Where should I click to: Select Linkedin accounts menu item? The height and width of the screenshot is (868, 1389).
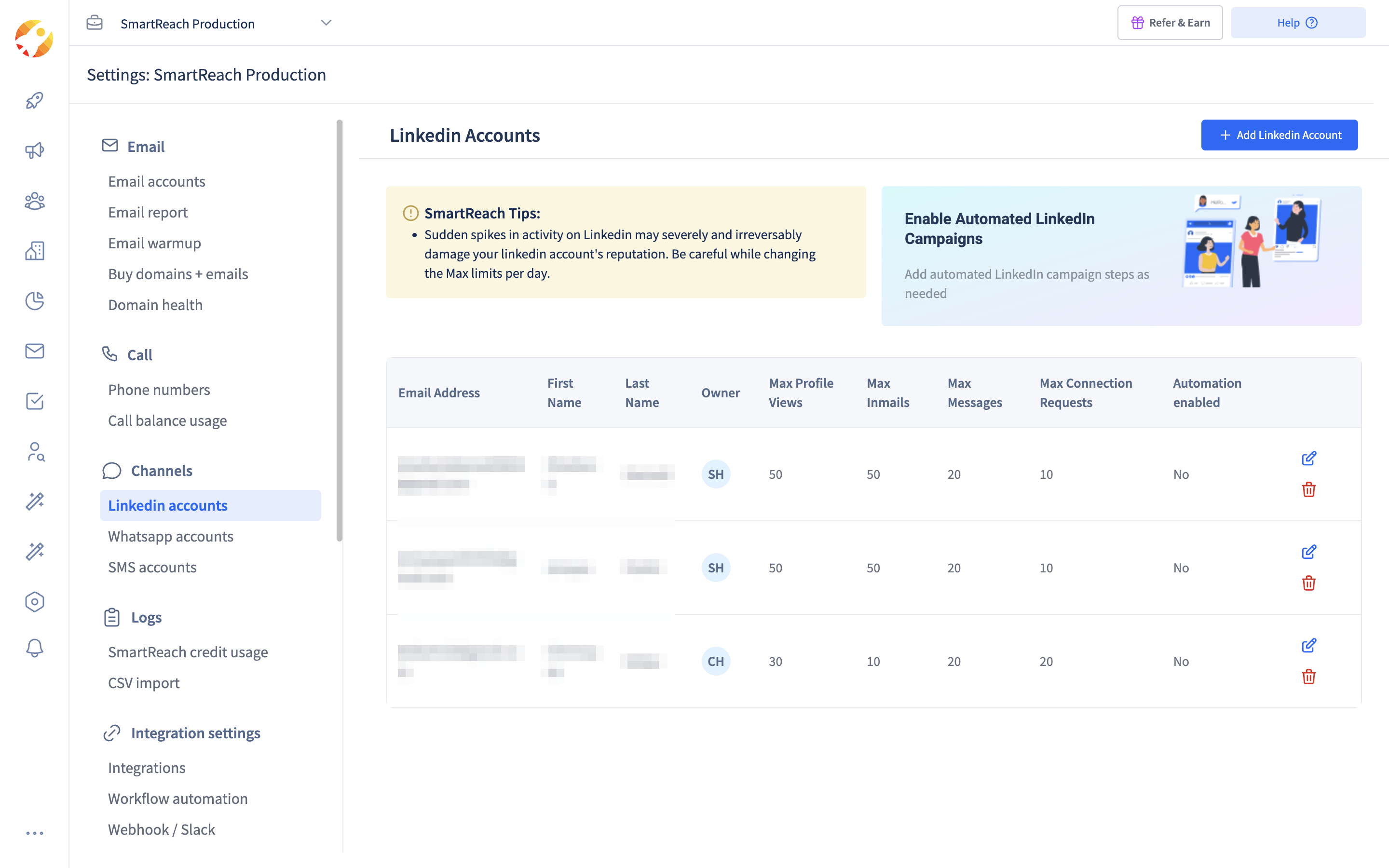(211, 505)
